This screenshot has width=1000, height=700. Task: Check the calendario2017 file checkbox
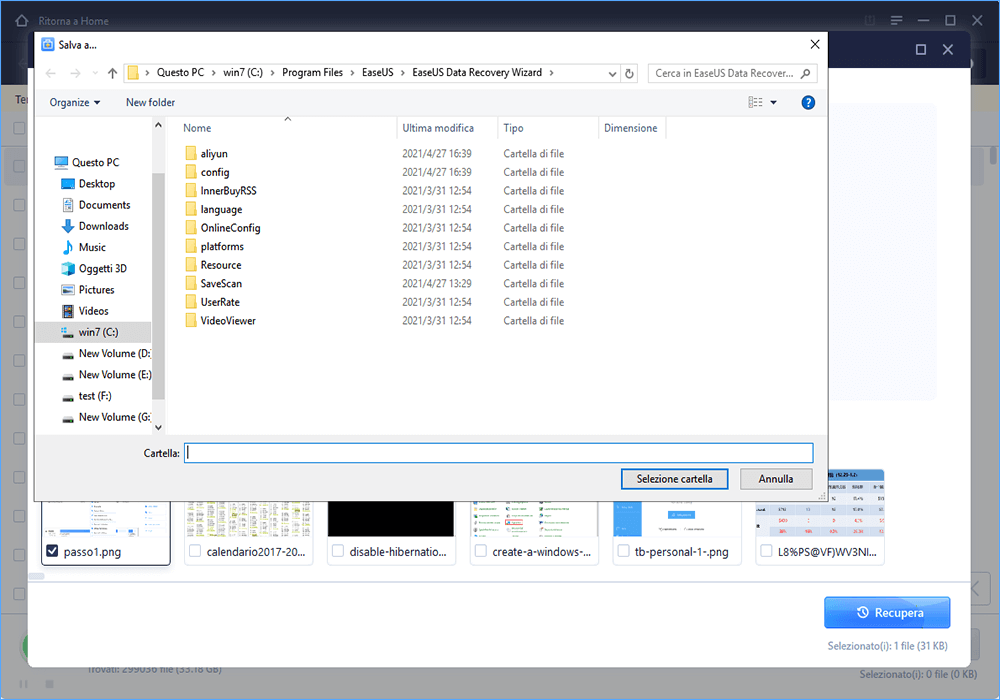click(195, 552)
